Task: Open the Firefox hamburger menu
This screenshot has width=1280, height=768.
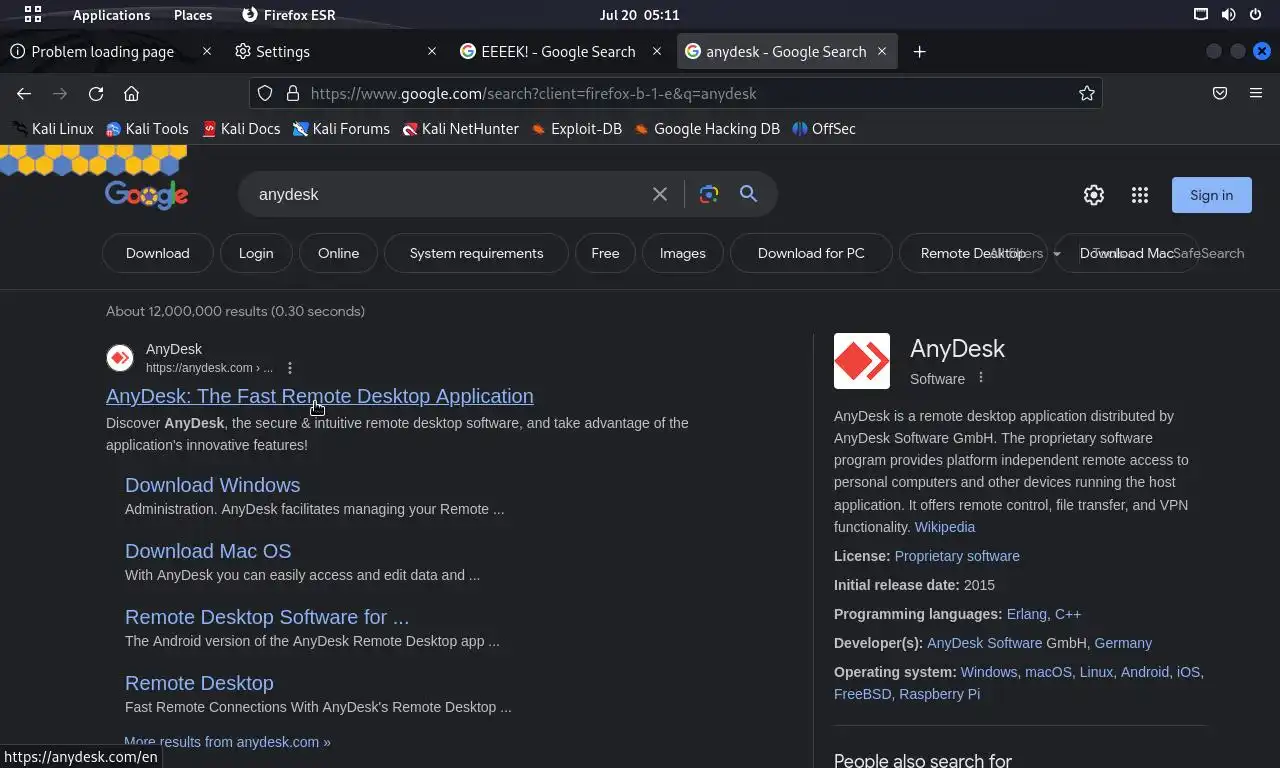Action: (x=1256, y=93)
